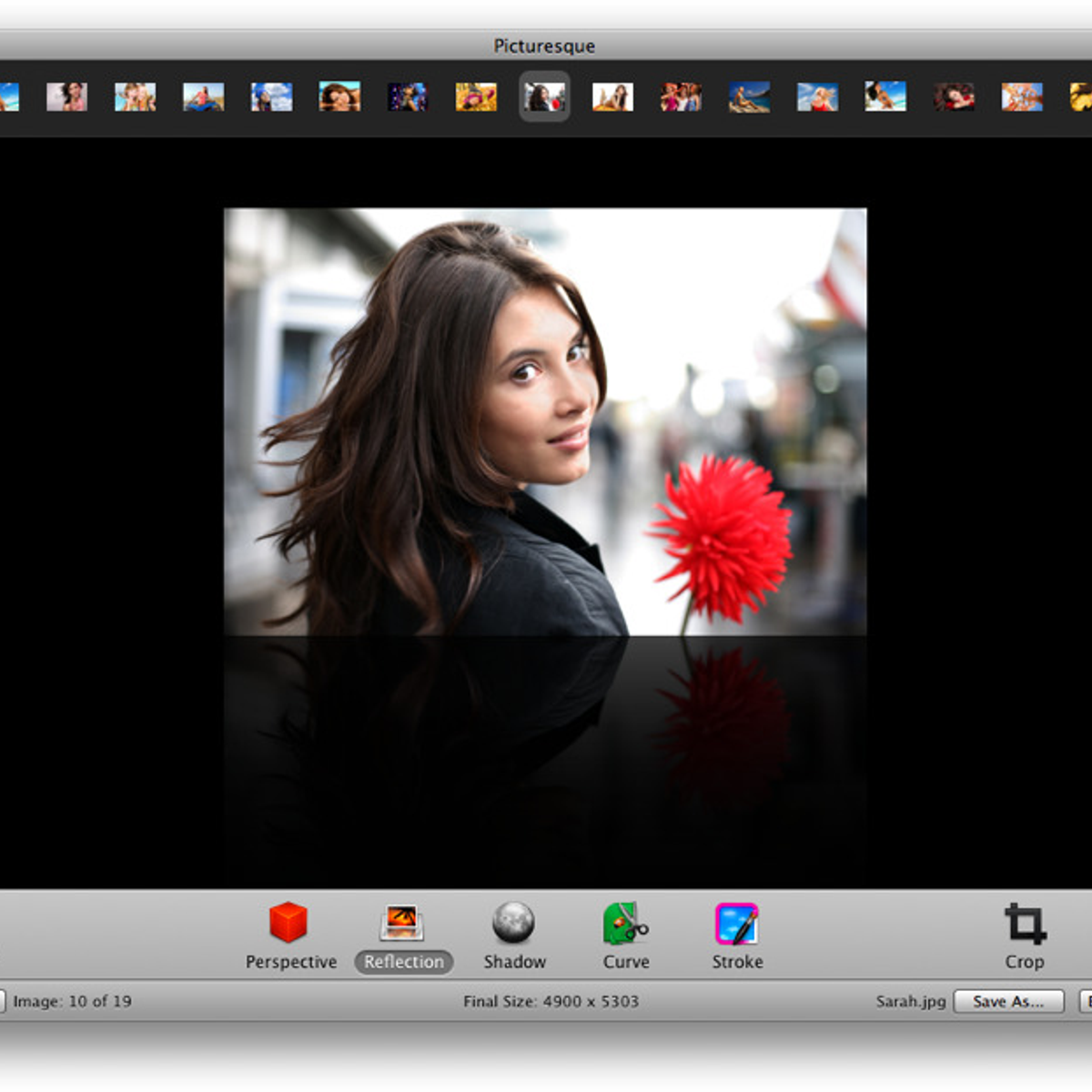
Task: Click the Picturesque window title bar
Action: [x=544, y=45]
